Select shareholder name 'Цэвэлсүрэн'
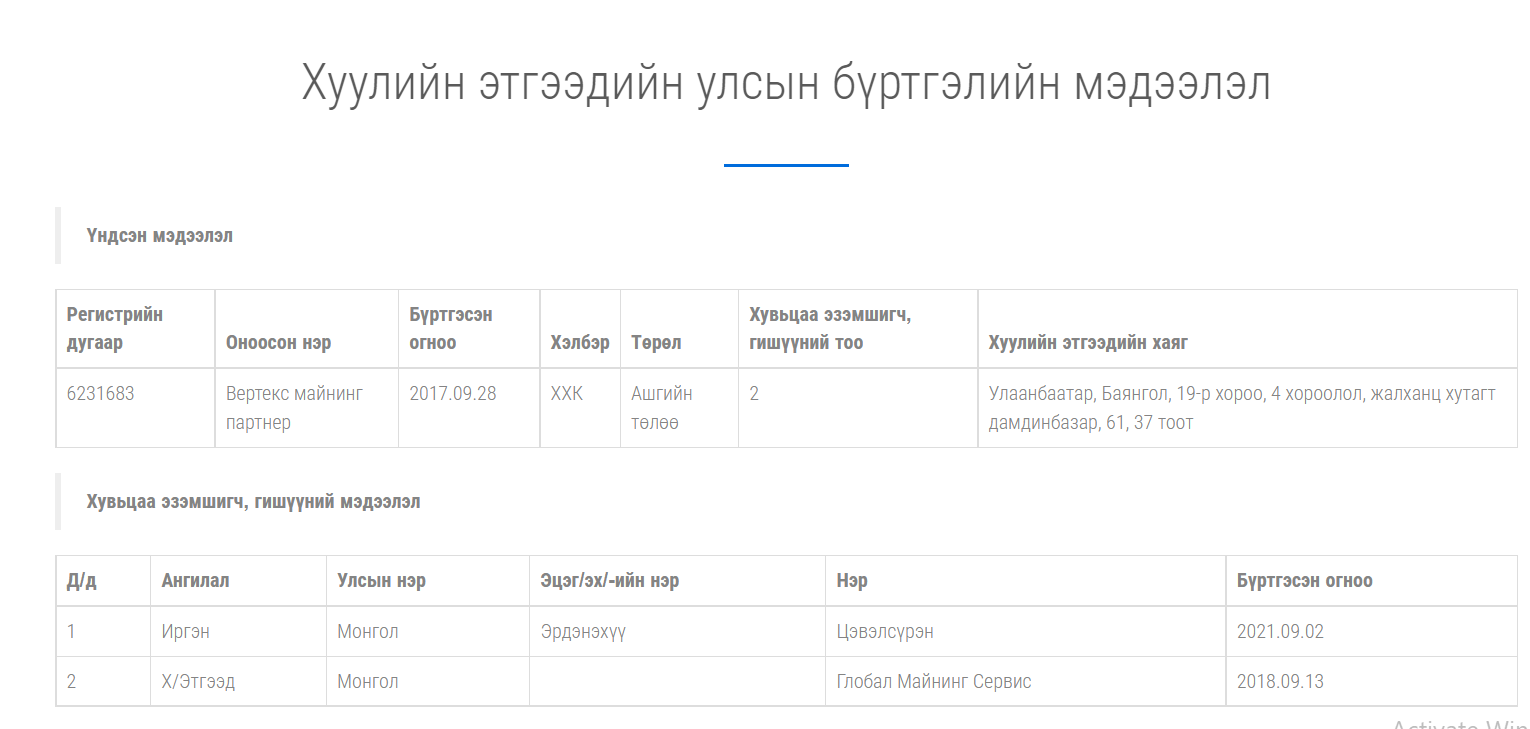The height and width of the screenshot is (729, 1530). click(x=885, y=632)
